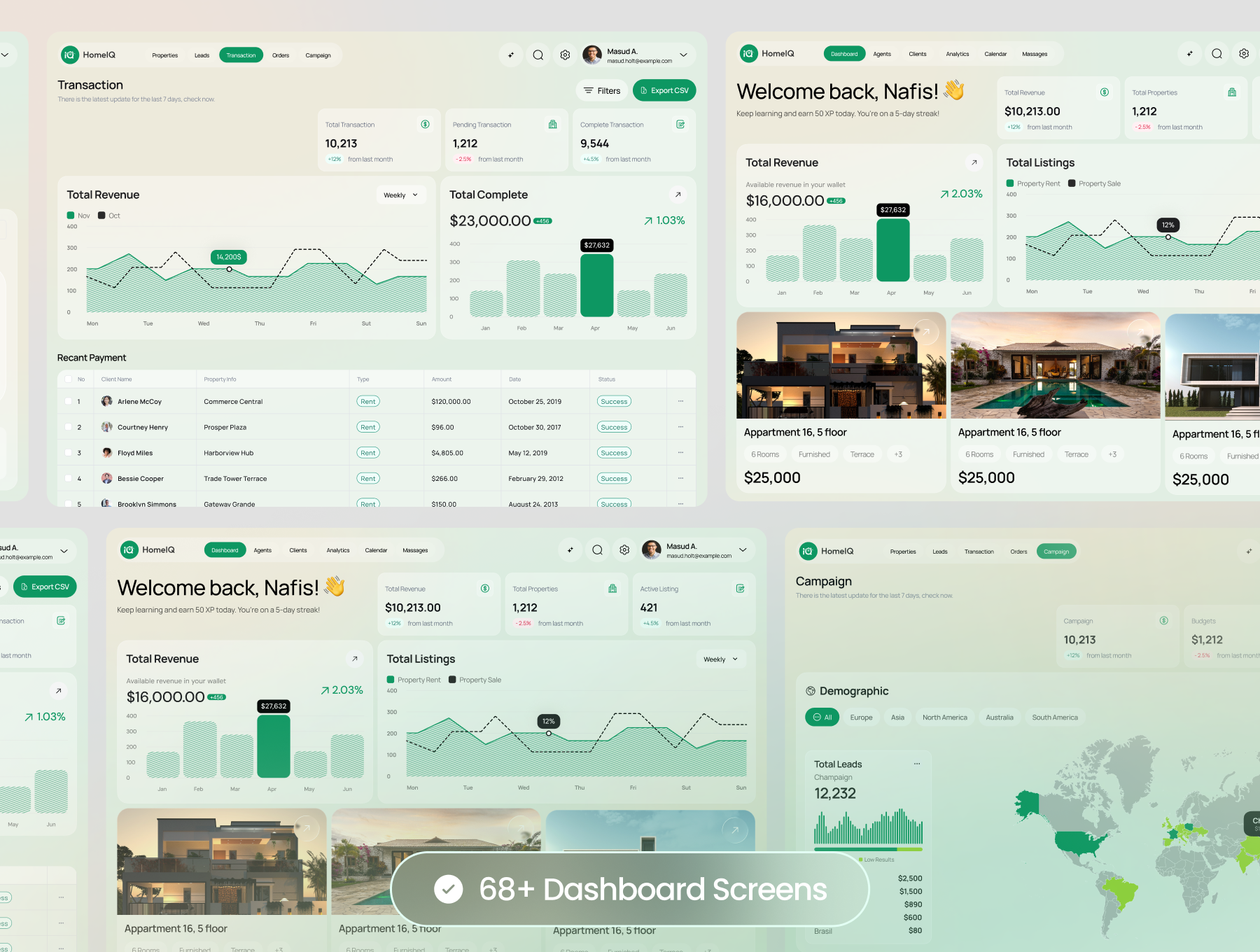Click the Filters button

tap(602, 91)
